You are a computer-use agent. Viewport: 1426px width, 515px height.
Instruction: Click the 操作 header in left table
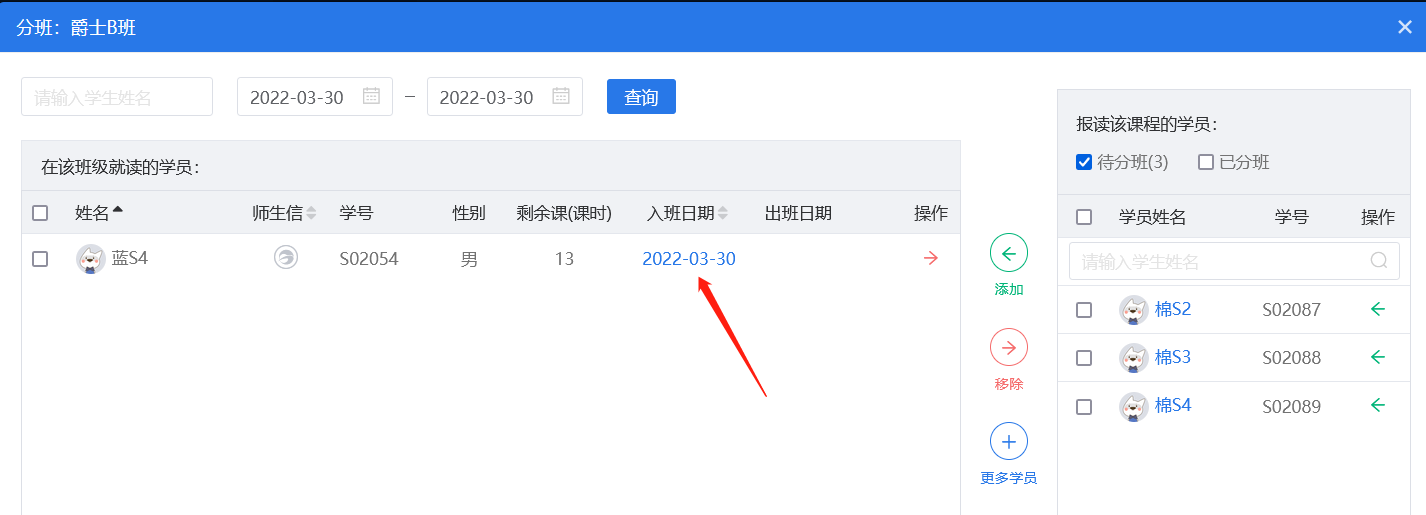(931, 213)
